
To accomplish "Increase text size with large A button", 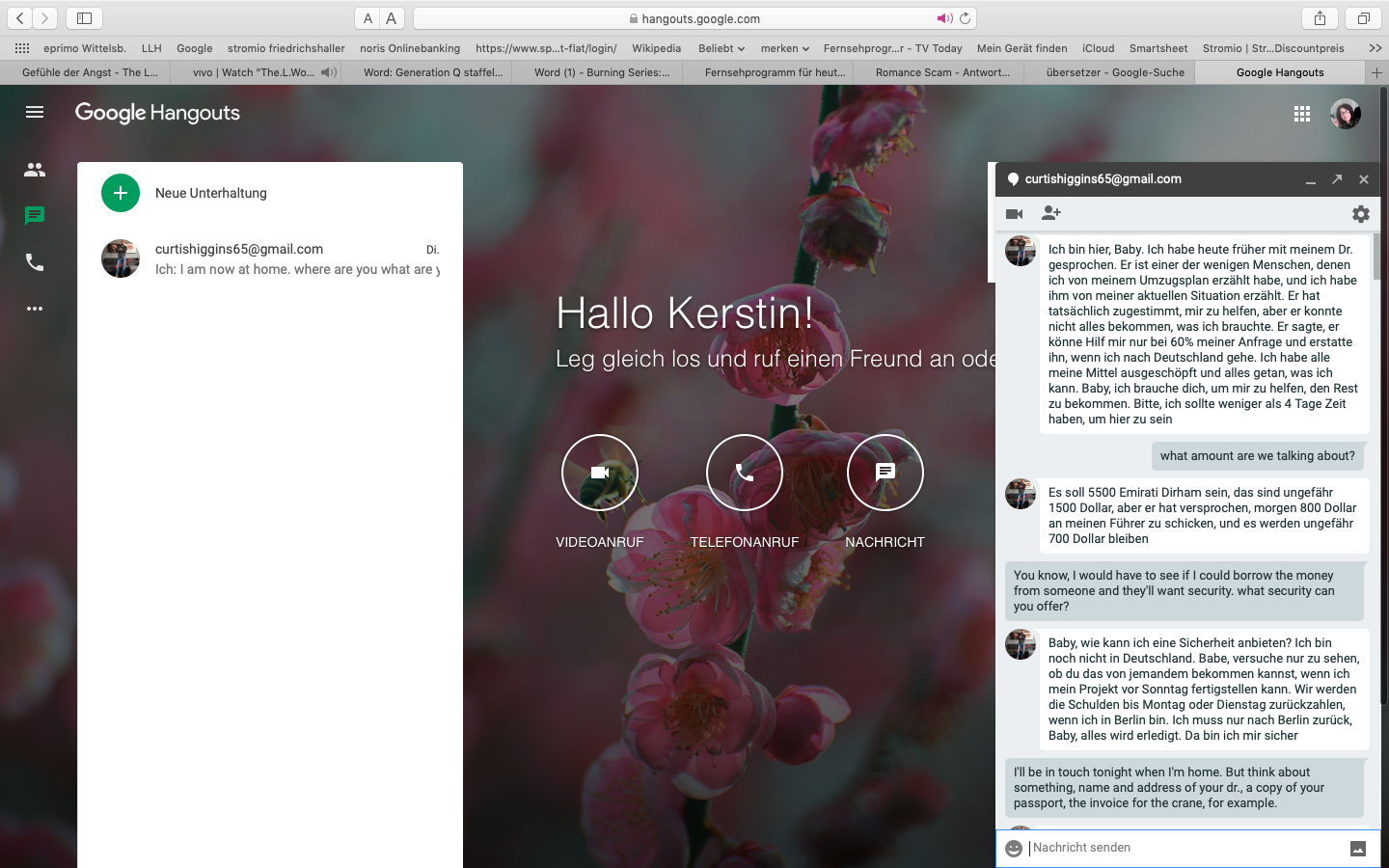I will pos(392,18).
